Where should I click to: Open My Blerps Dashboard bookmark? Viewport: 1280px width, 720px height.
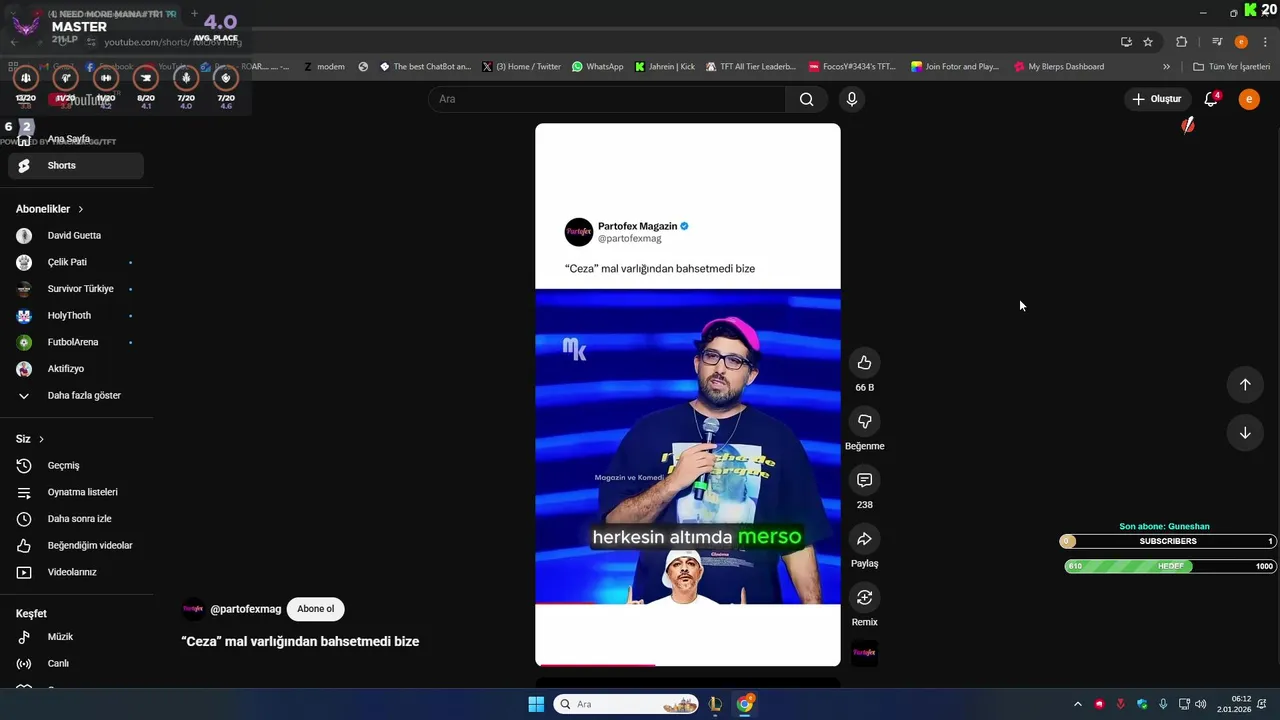(1059, 67)
